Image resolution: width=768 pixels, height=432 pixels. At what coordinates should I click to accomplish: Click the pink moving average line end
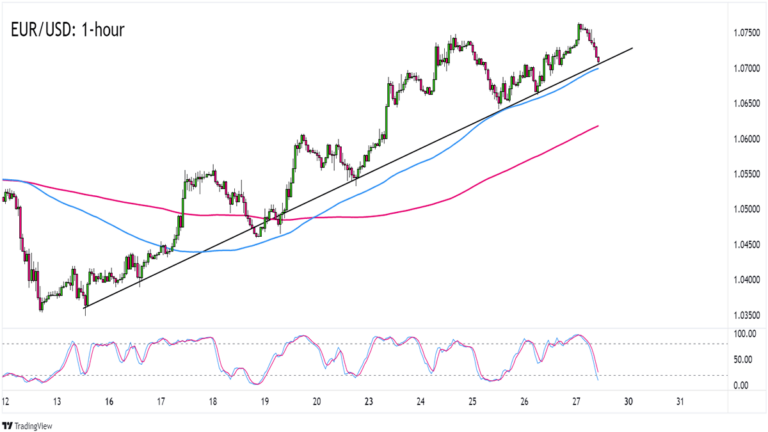click(598, 126)
